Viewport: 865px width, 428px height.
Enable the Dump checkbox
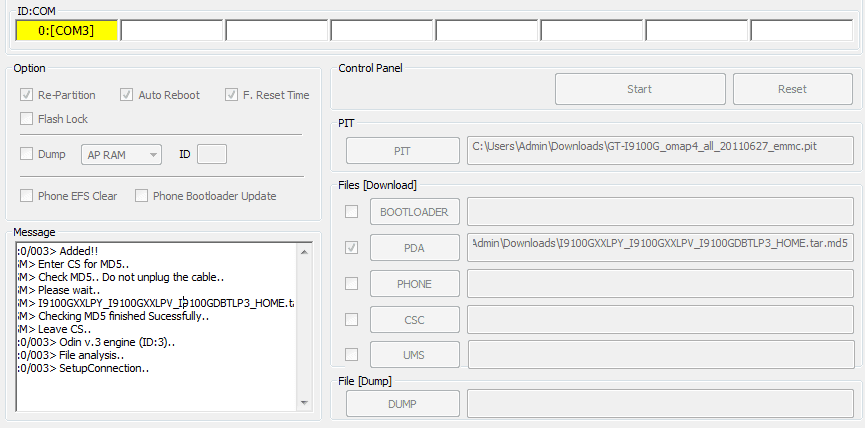tap(26, 154)
